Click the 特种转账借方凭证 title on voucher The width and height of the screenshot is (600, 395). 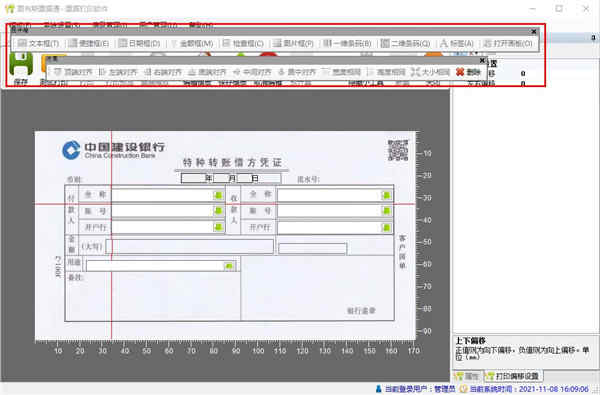tap(232, 163)
